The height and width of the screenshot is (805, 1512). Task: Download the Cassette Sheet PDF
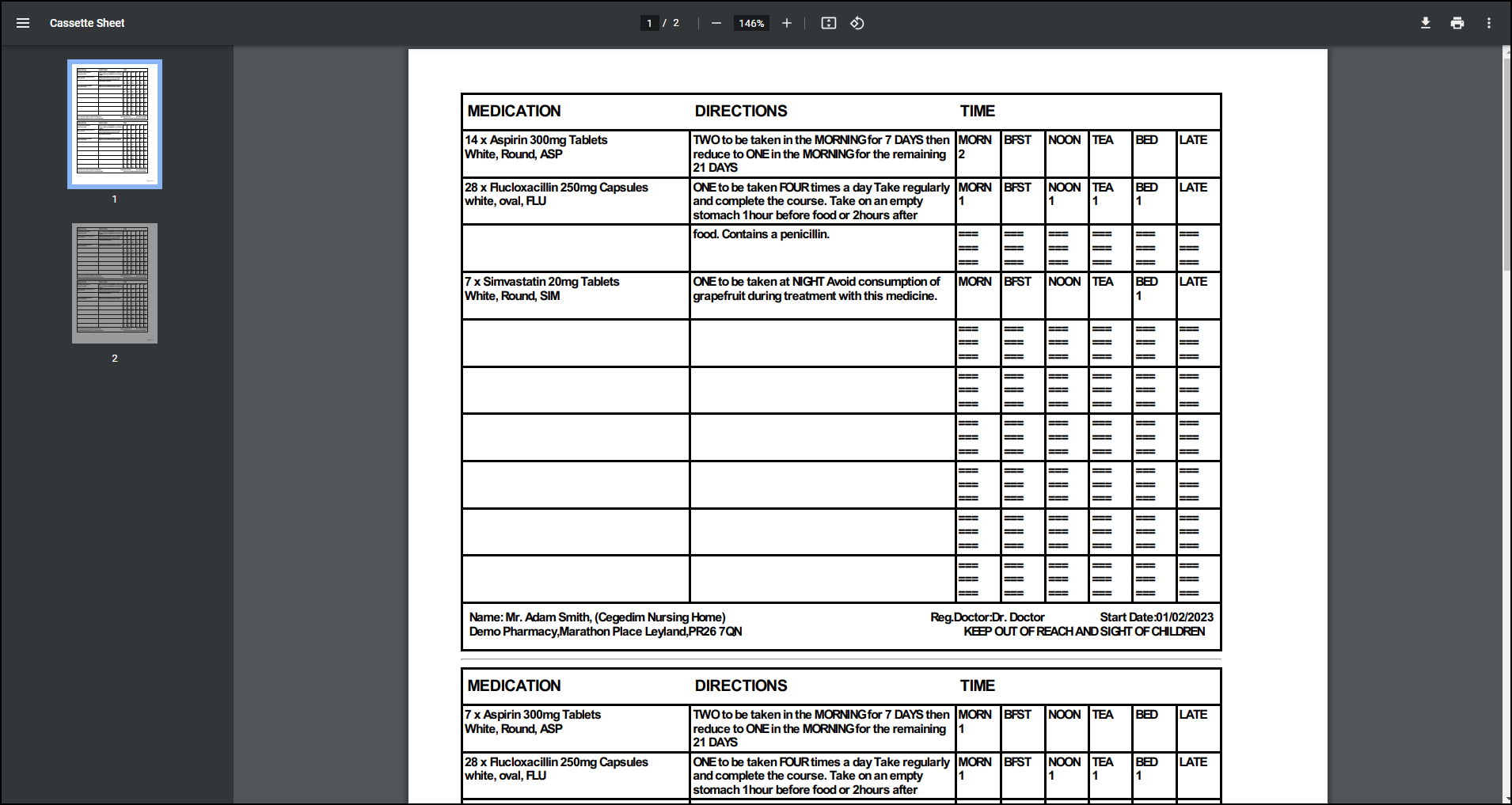pos(1425,23)
